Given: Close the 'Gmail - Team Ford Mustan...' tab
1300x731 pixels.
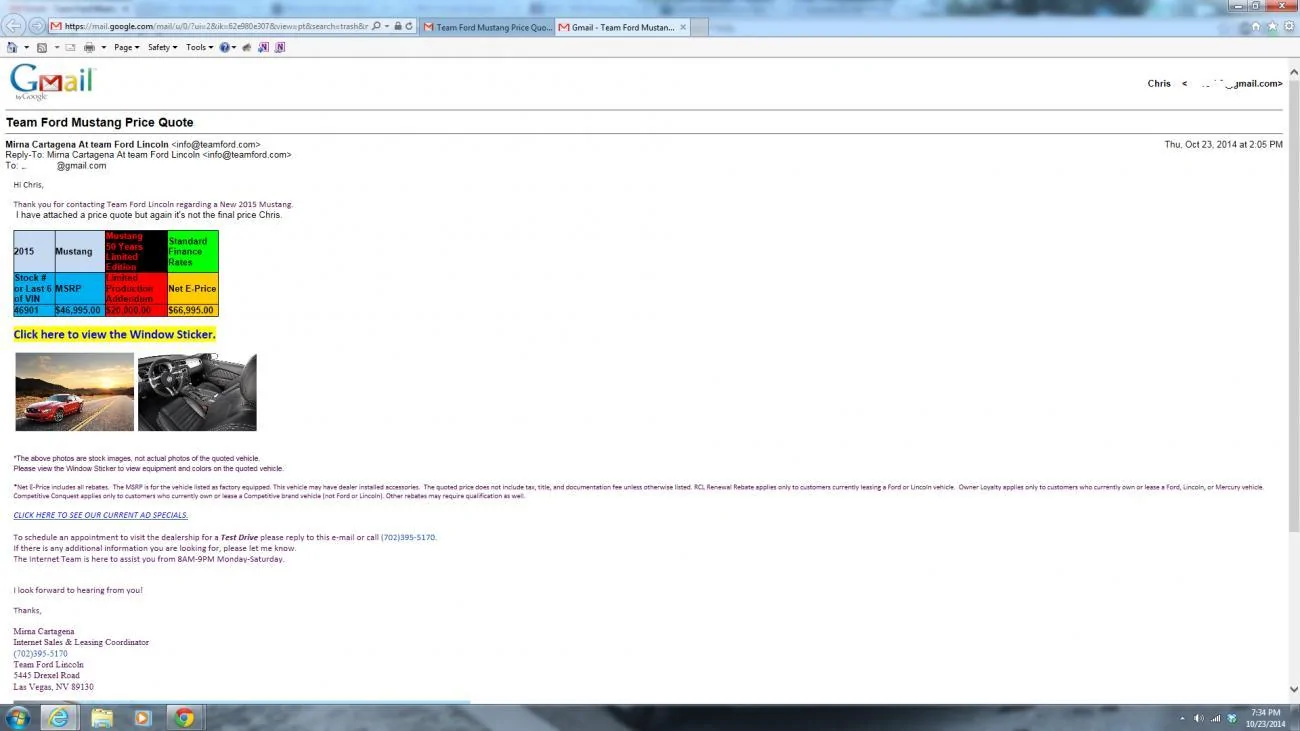Looking at the screenshot, I should (683, 27).
